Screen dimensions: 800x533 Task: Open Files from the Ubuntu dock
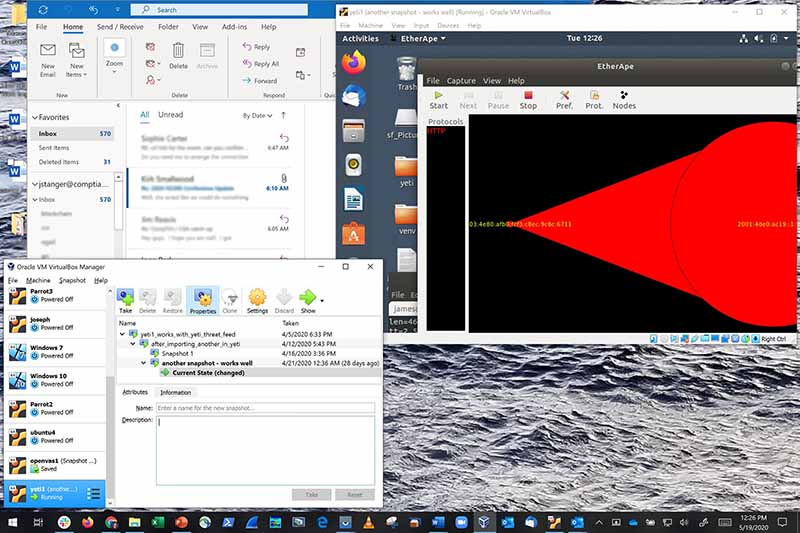pyautogui.click(x=354, y=131)
